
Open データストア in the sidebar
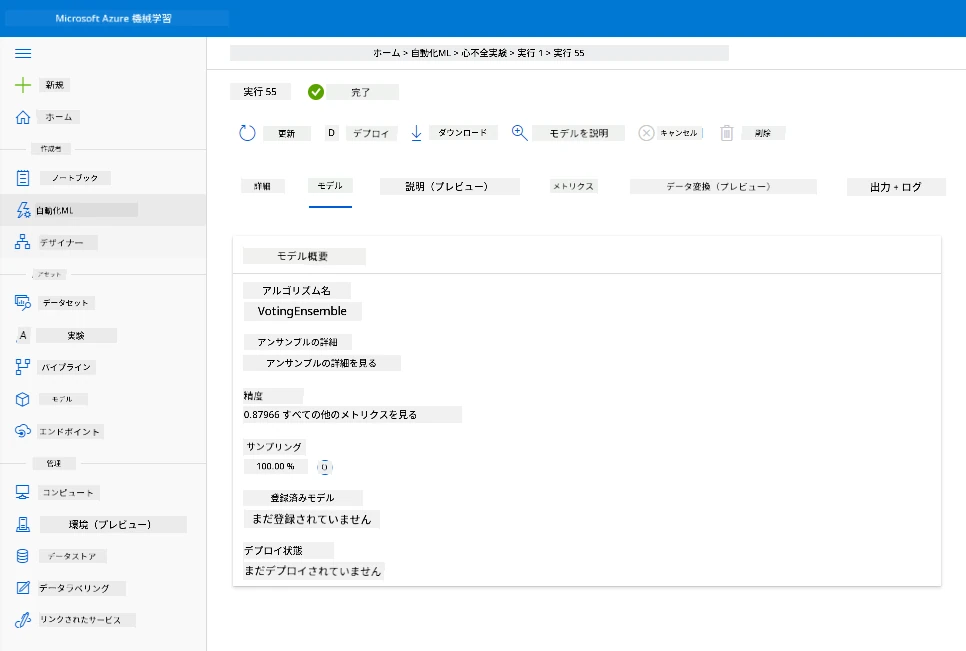click(x=73, y=556)
